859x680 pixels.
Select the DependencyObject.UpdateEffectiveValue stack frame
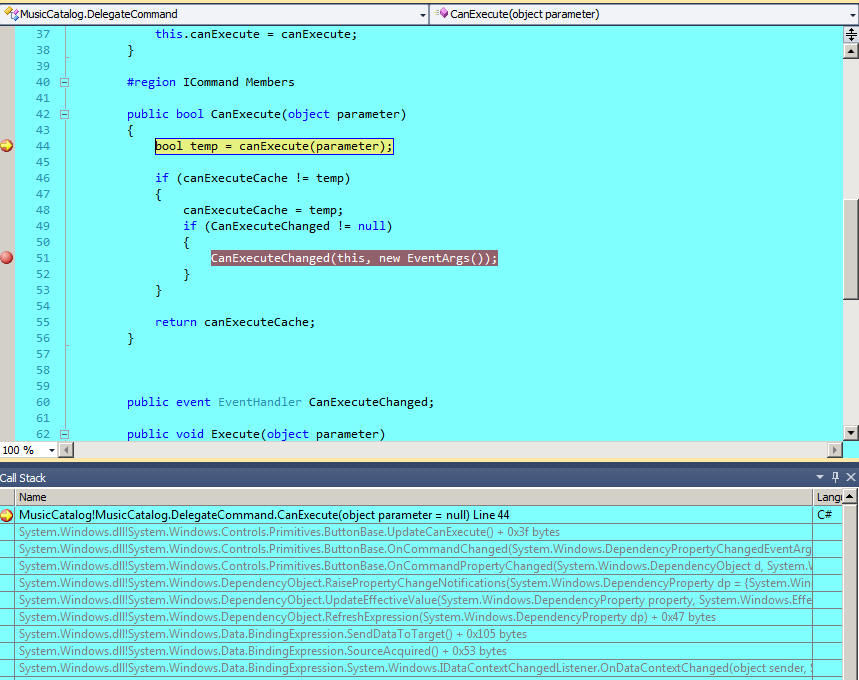click(414, 600)
